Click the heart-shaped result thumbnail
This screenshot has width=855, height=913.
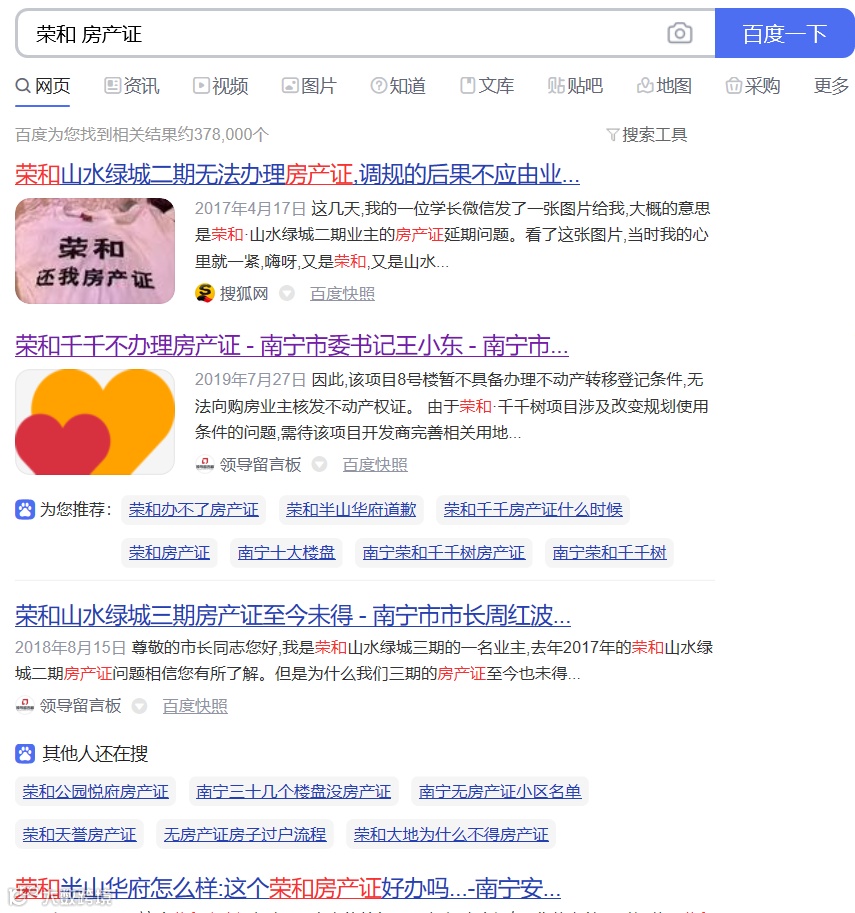95,422
